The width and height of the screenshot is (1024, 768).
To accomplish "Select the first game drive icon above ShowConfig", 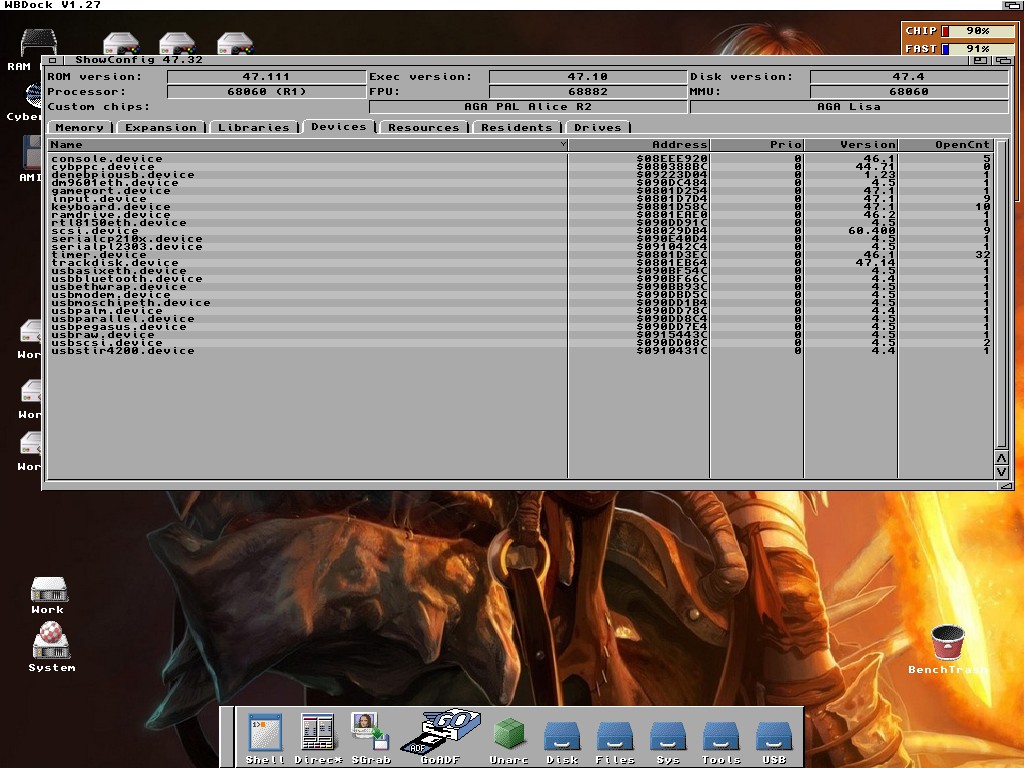I will [121, 43].
